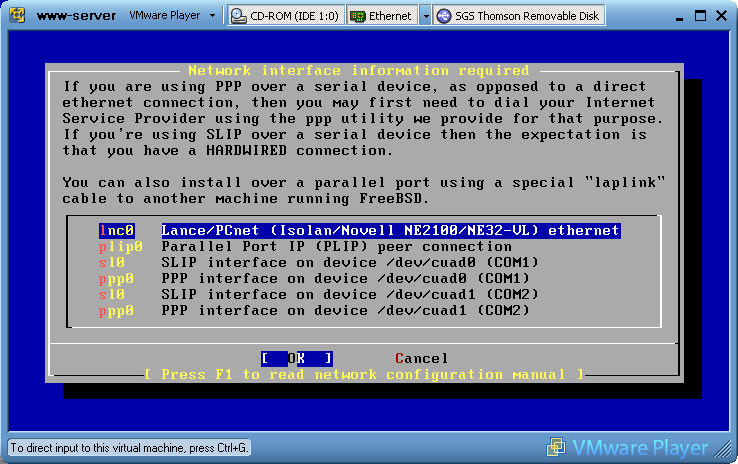Click the VMware Player logo icon
The width and height of the screenshot is (738, 464).
point(556,447)
